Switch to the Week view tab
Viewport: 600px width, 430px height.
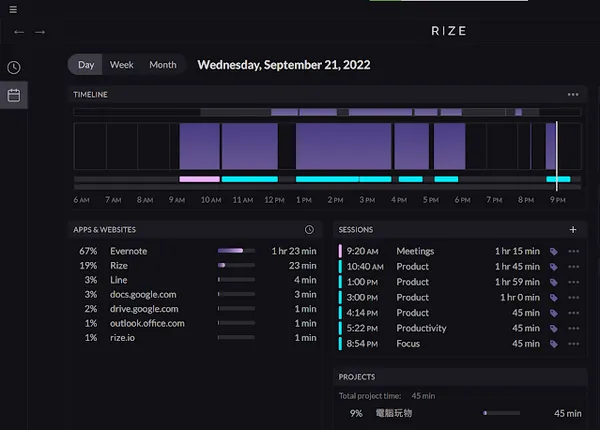122,65
